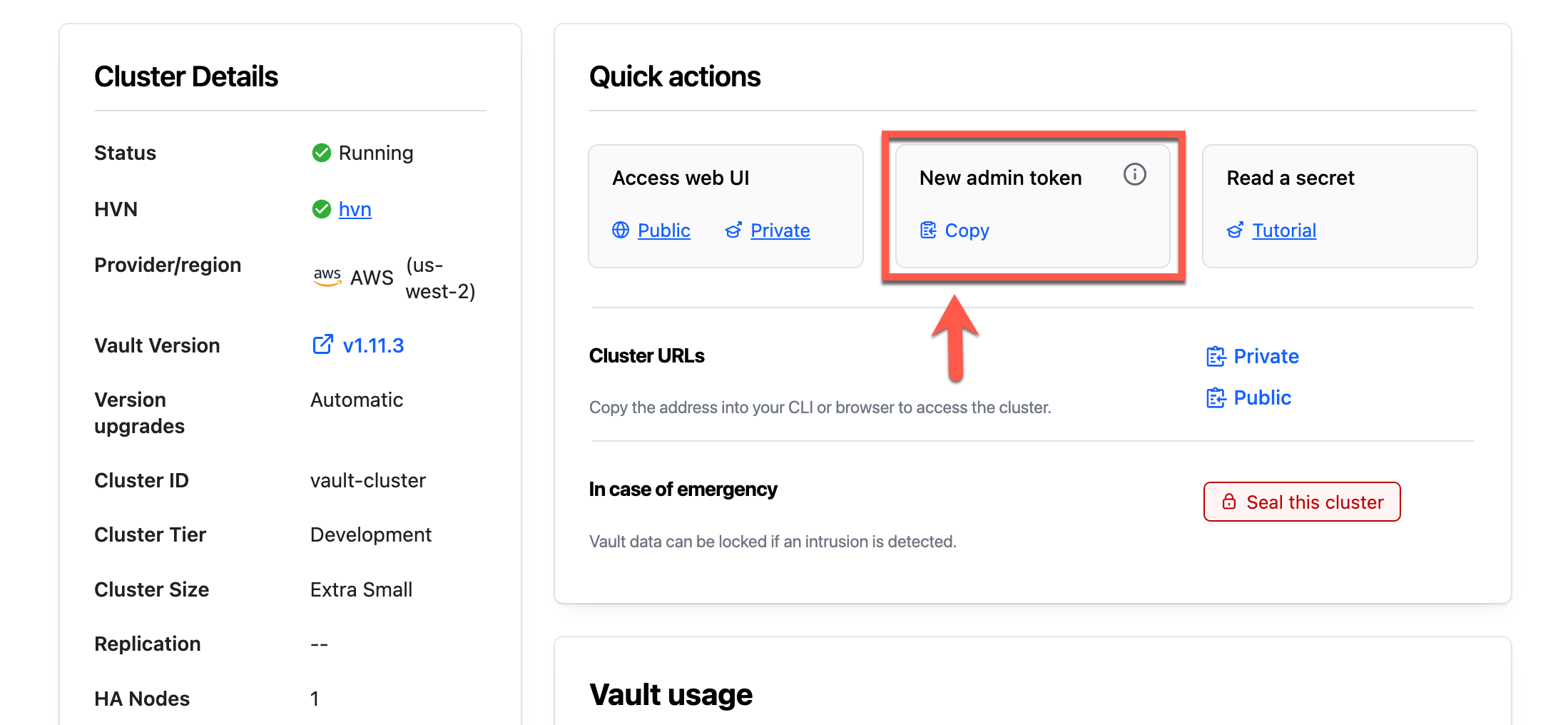The height and width of the screenshot is (725, 1568).
Task: Open the hvn network link
Action: (355, 208)
